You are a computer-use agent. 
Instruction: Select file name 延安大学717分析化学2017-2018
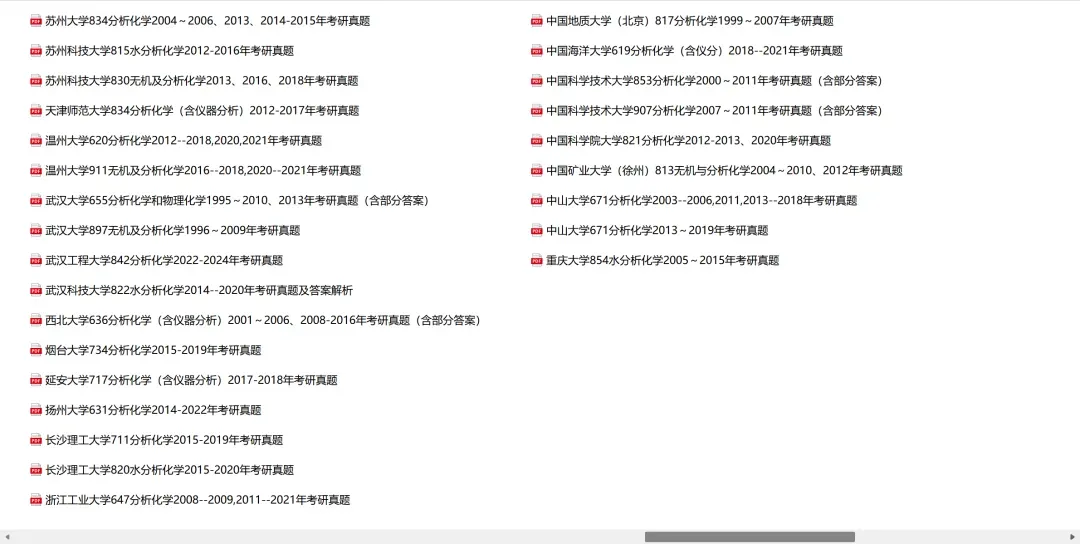[x=191, y=380]
